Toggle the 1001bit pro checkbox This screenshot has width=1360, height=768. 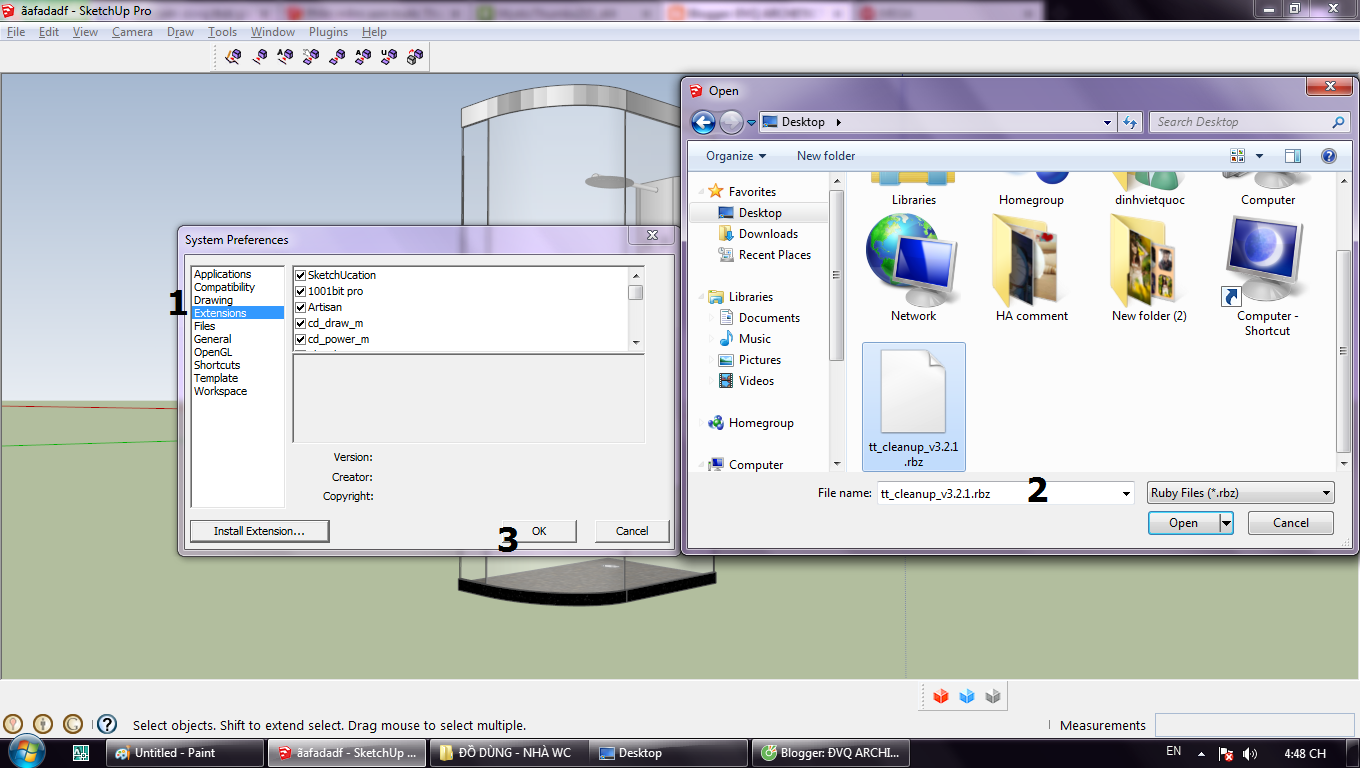point(300,291)
